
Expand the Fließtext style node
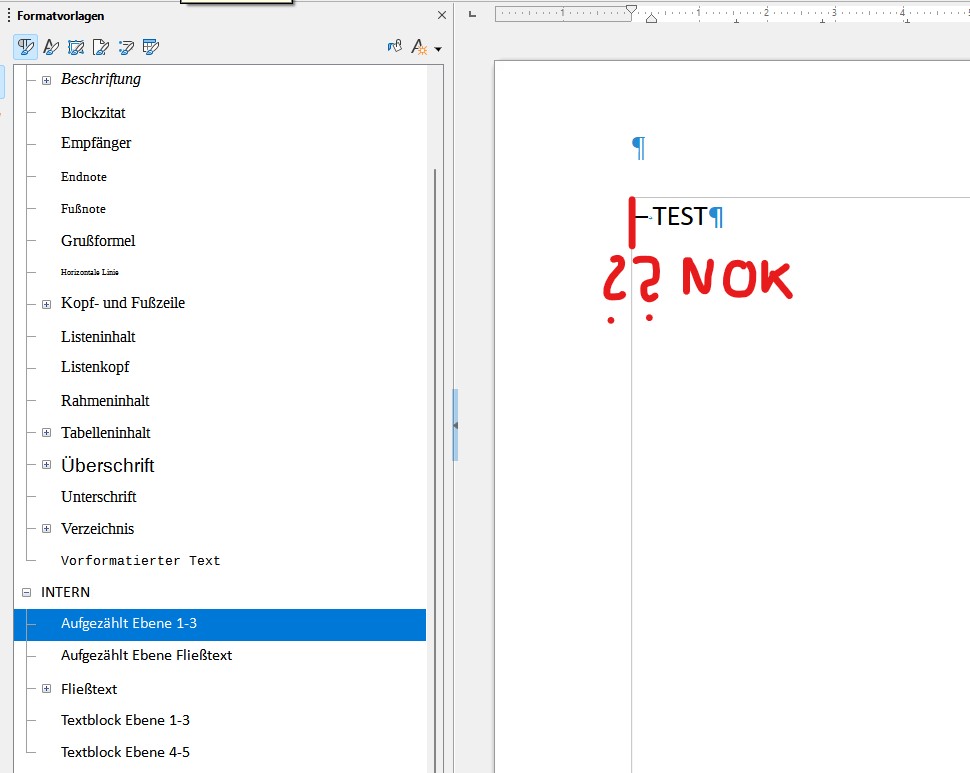[46, 688]
